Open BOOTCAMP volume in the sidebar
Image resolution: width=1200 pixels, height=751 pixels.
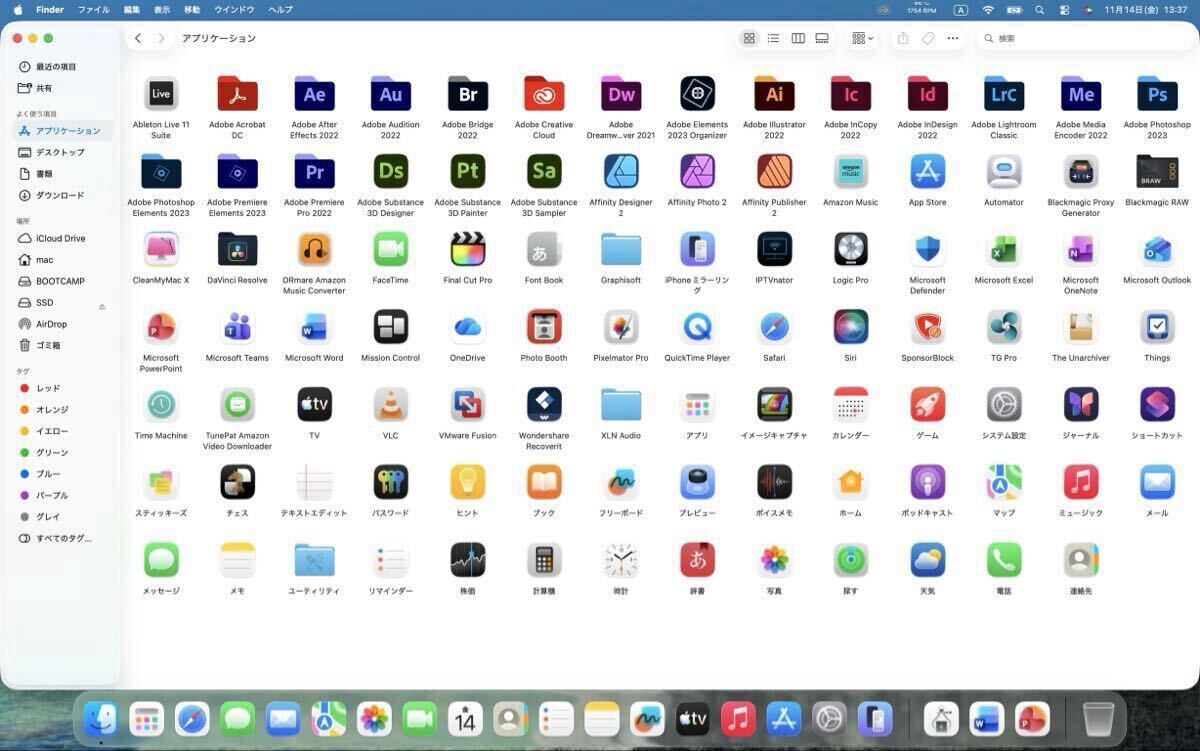(x=63, y=281)
